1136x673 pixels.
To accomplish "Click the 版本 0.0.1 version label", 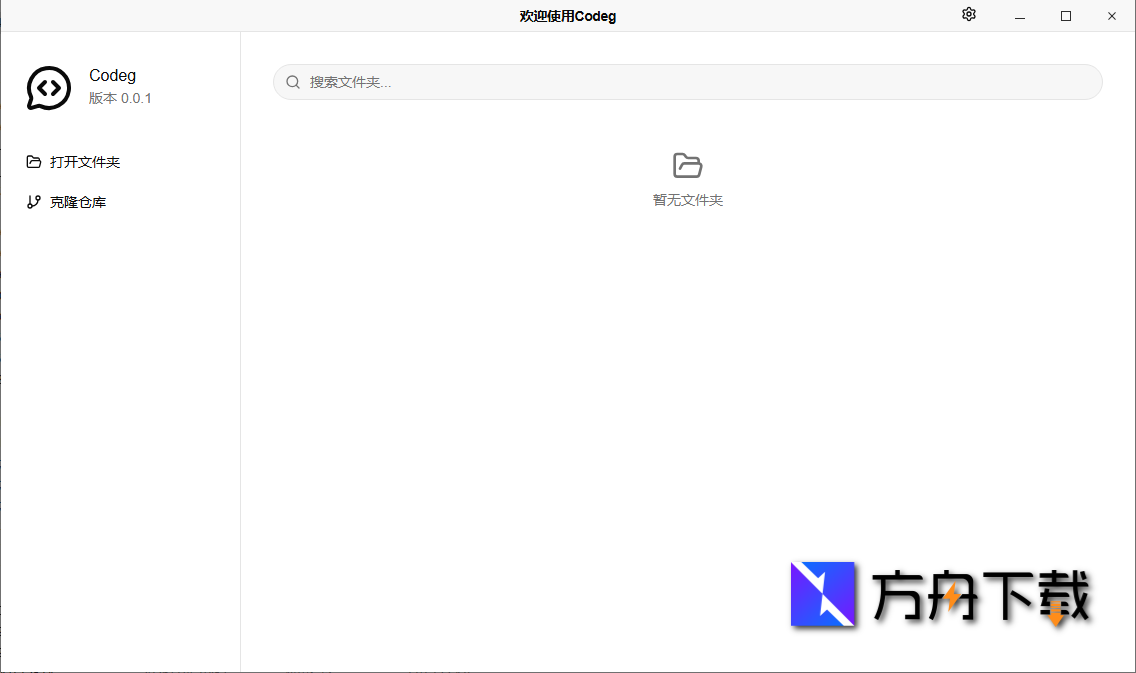I will pyautogui.click(x=119, y=98).
